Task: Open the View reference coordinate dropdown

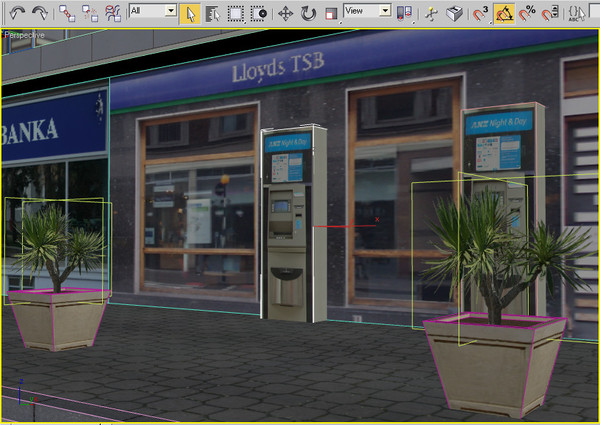Action: [x=367, y=10]
